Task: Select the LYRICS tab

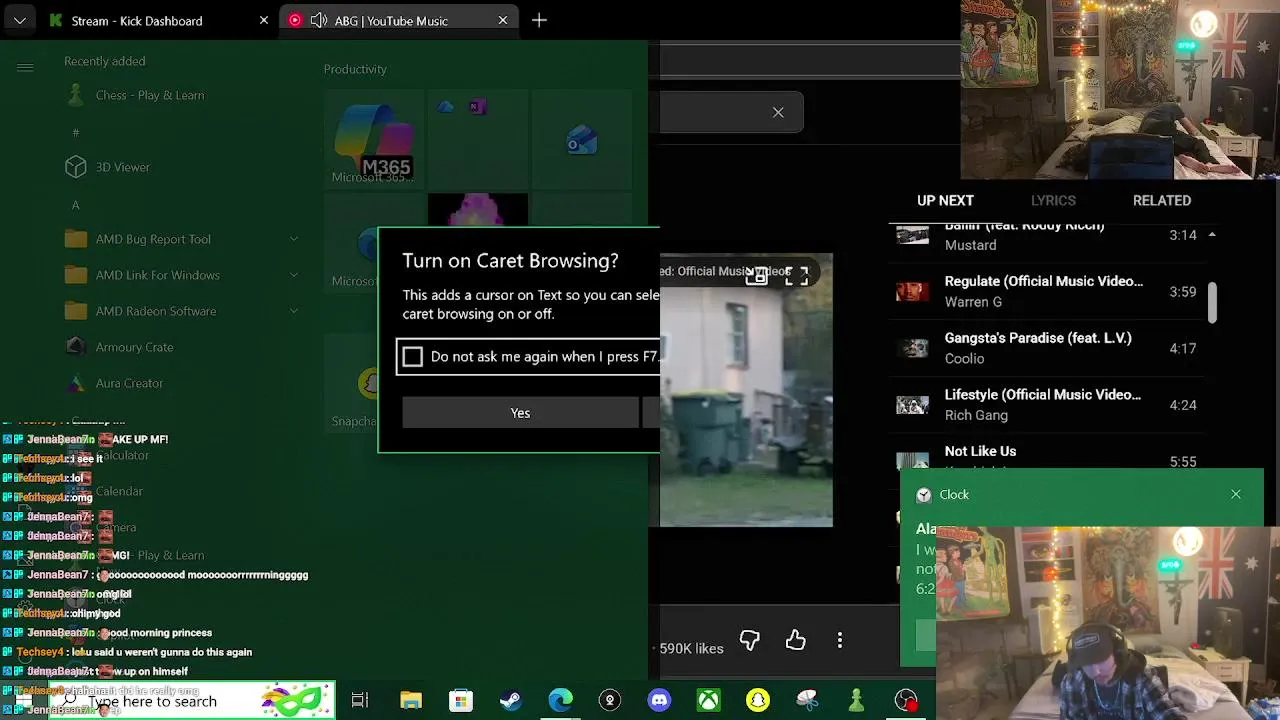Action: [1053, 200]
